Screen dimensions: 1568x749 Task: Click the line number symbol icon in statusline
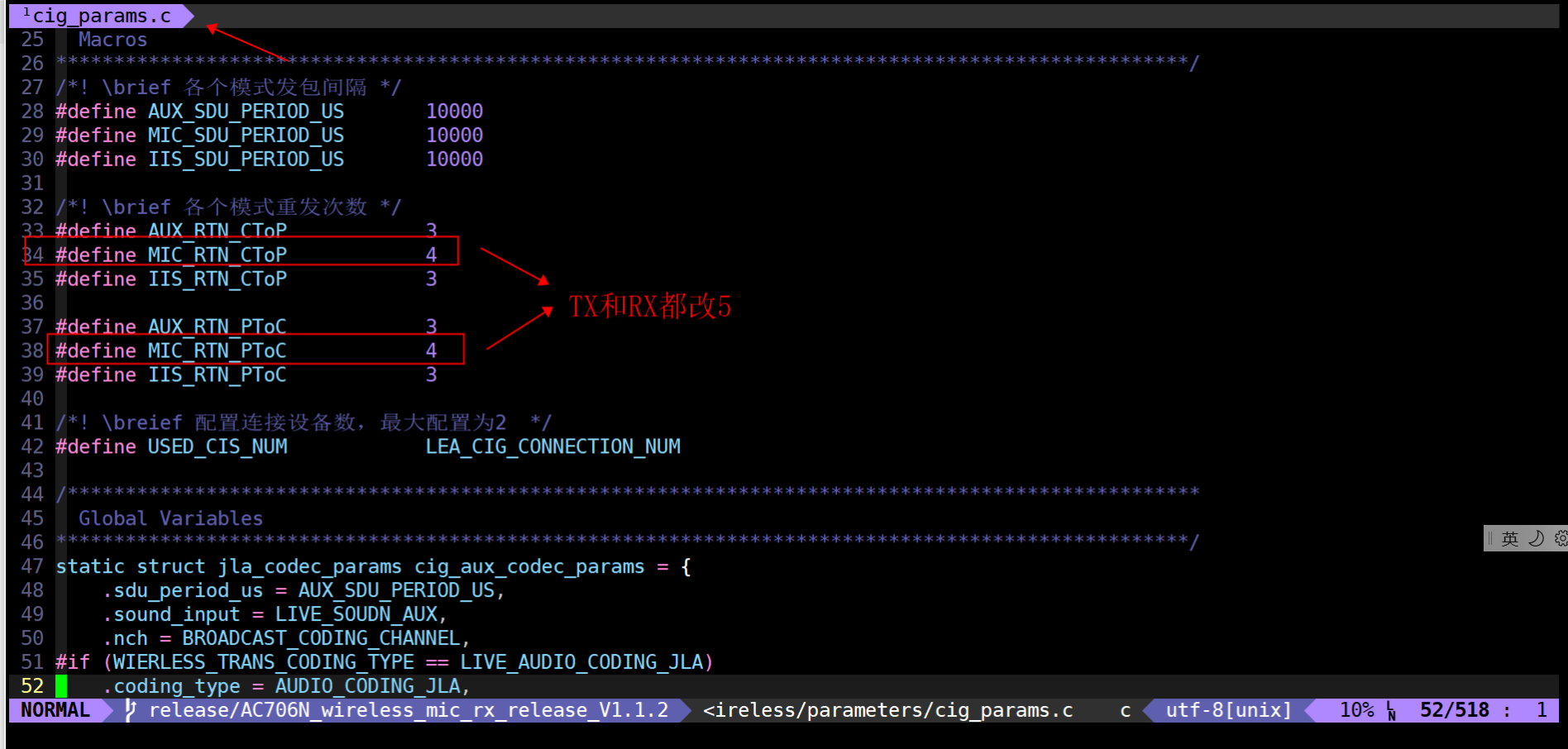(x=1391, y=710)
